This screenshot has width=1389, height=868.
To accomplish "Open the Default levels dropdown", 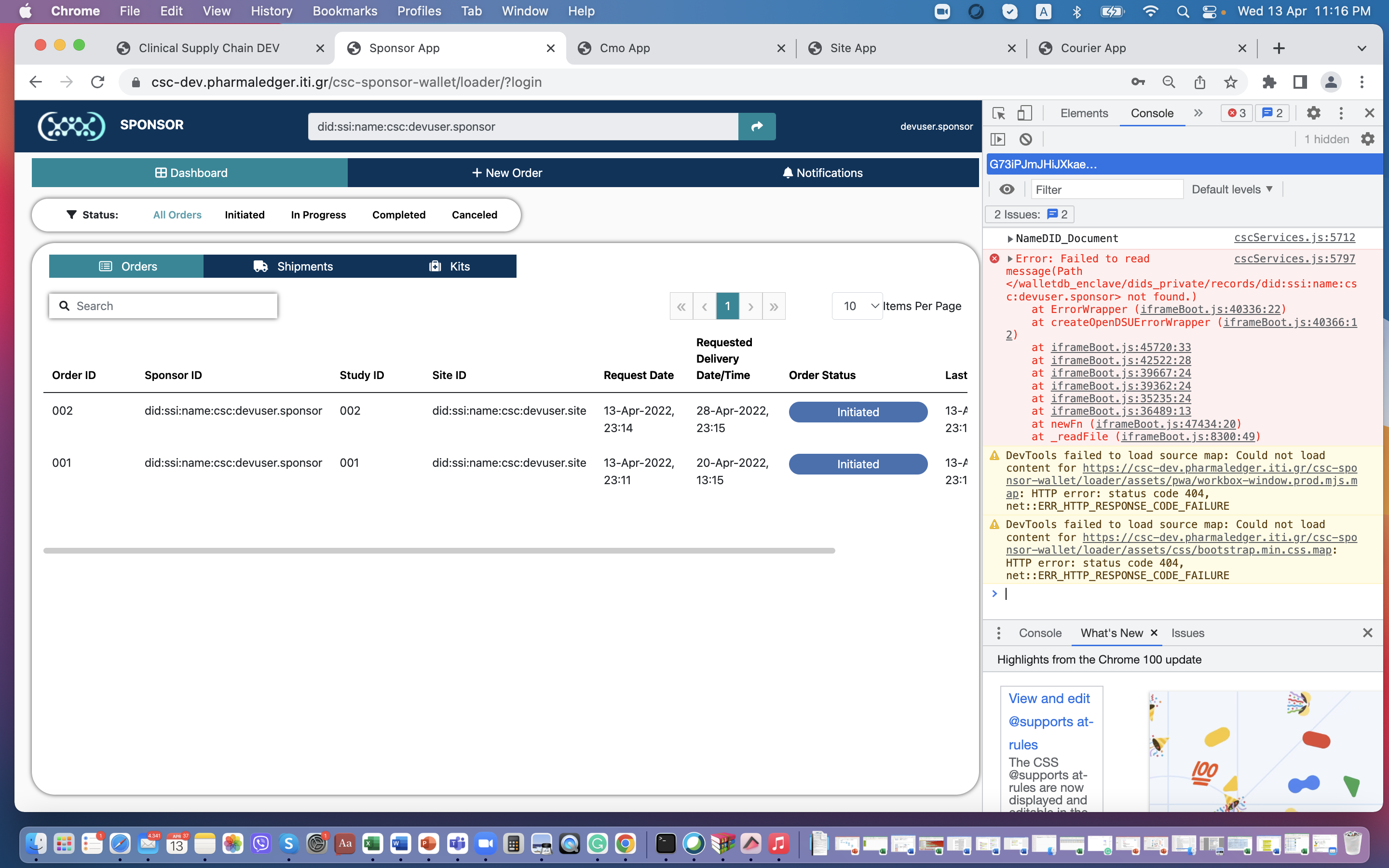I will [1232, 189].
